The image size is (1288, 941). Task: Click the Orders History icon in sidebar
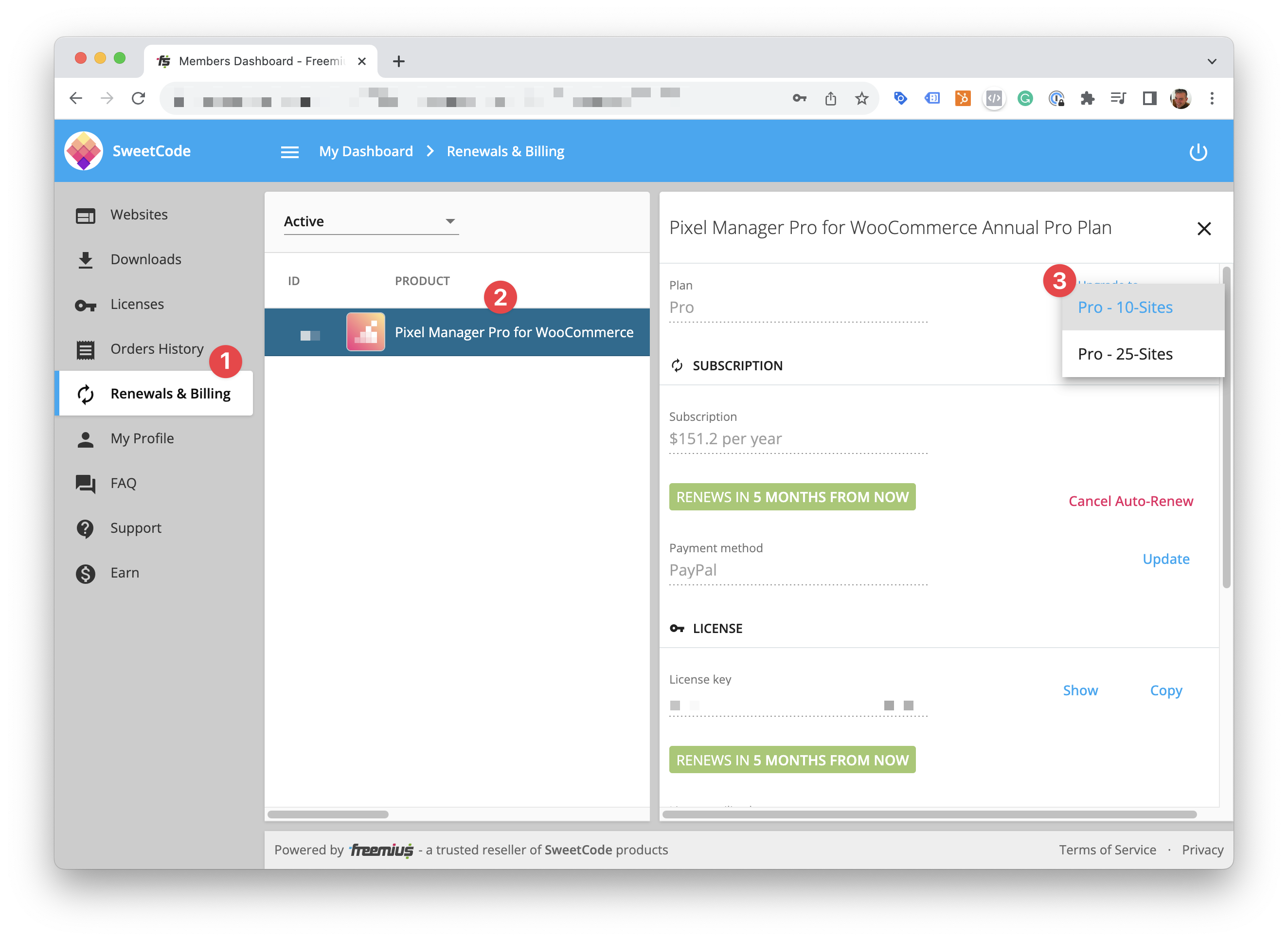[87, 348]
